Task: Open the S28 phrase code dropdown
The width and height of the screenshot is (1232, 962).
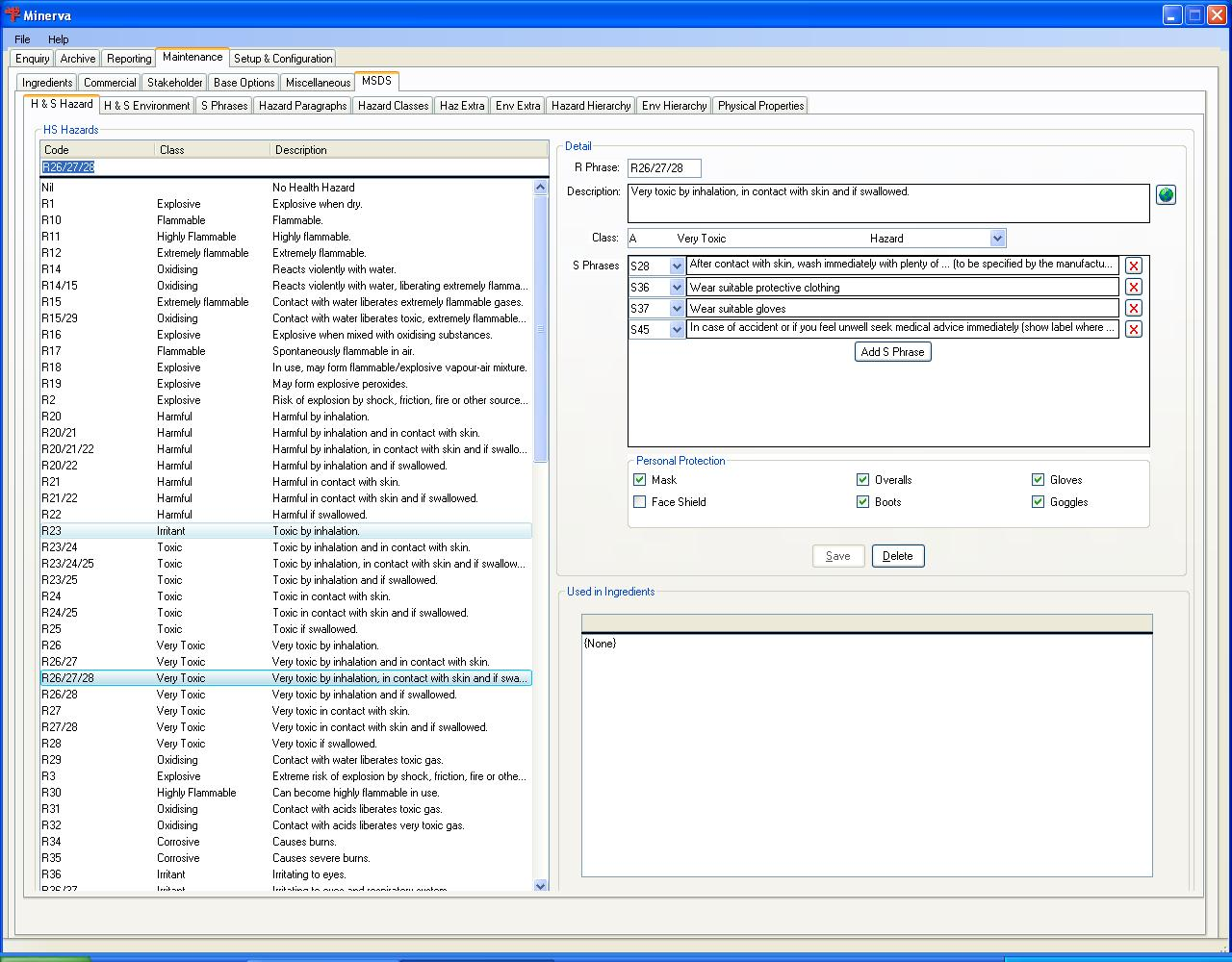Action: click(x=677, y=266)
